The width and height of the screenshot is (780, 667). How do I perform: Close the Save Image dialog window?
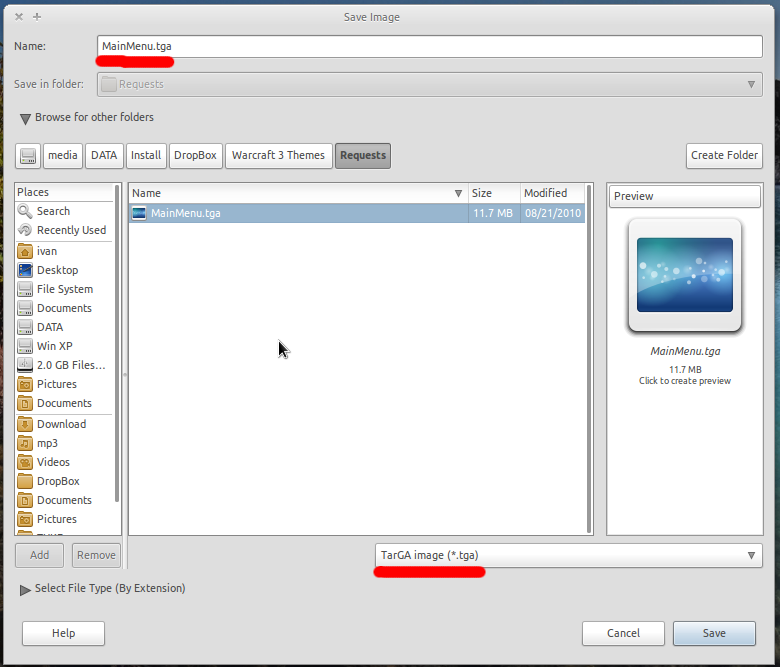pos(19,17)
